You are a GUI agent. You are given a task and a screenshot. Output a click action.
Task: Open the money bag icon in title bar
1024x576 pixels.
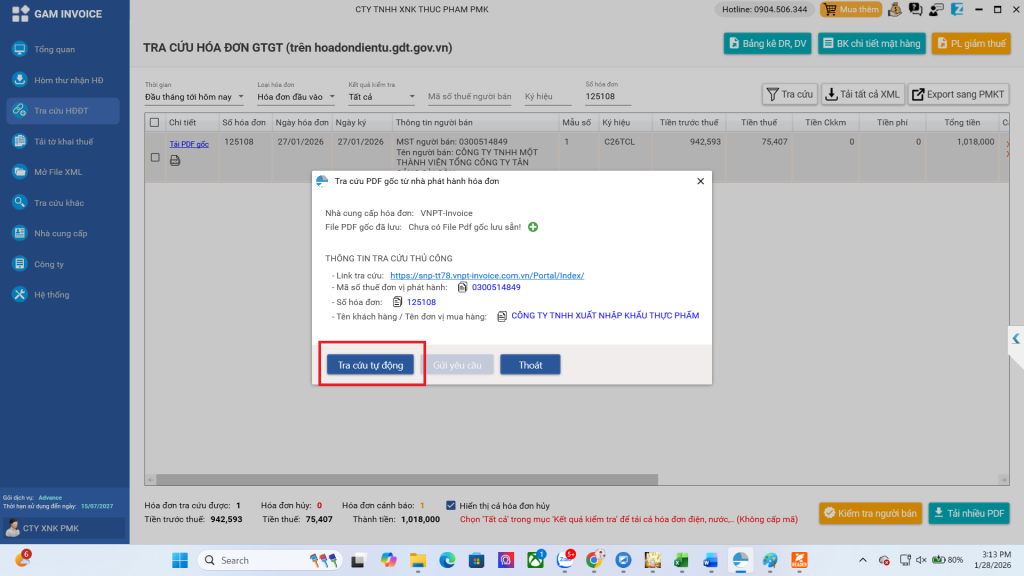pyautogui.click(x=894, y=9)
